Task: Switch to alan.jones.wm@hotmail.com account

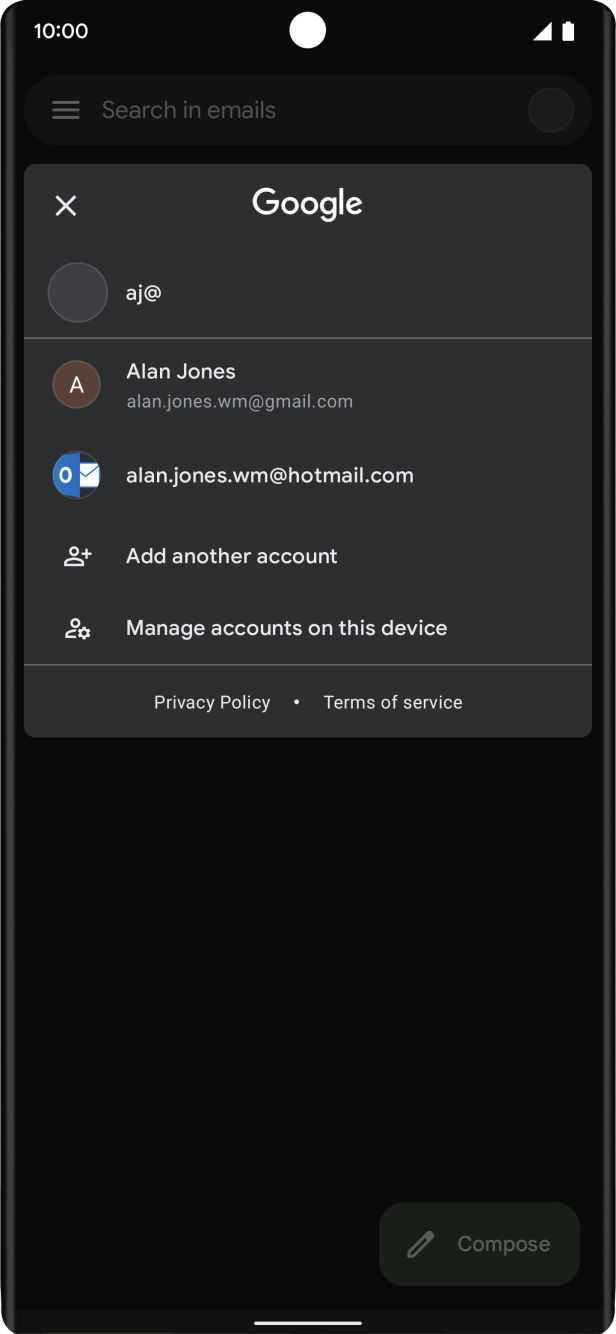Action: [x=308, y=476]
